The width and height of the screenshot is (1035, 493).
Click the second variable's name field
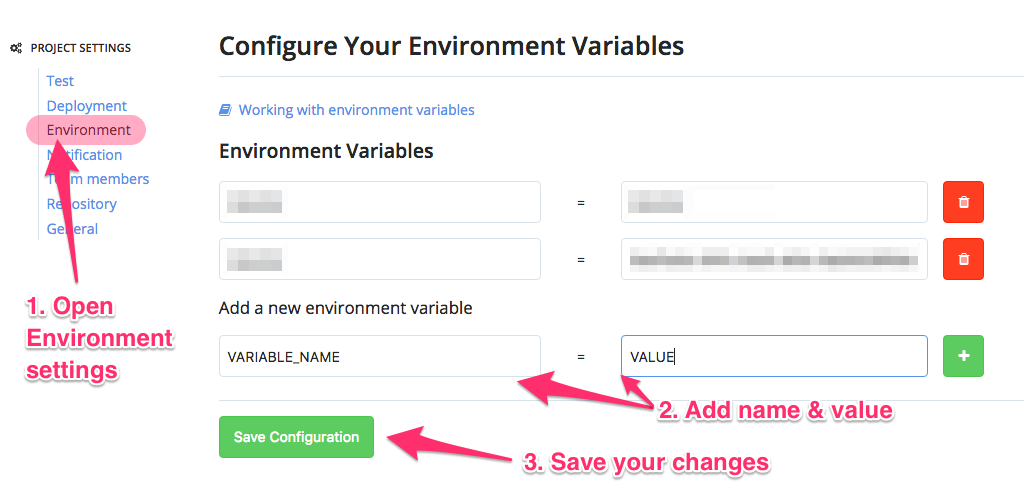380,259
